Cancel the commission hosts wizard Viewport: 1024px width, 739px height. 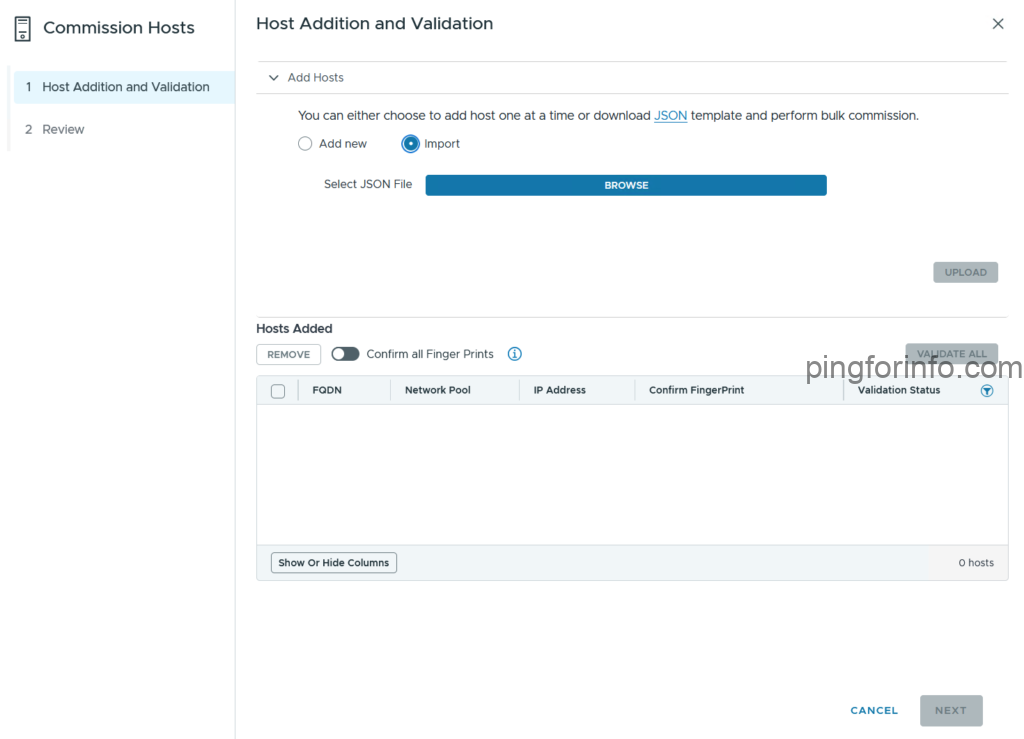point(873,710)
